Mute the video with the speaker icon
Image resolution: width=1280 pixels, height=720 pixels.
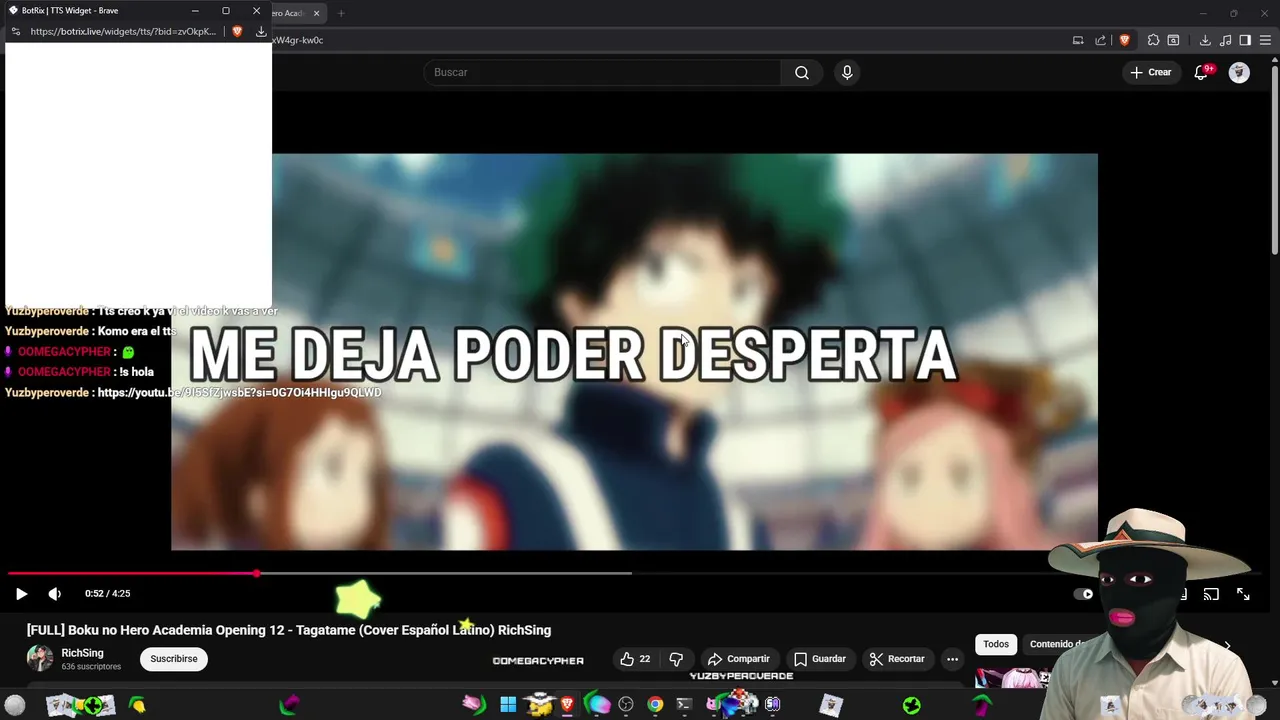pos(55,594)
